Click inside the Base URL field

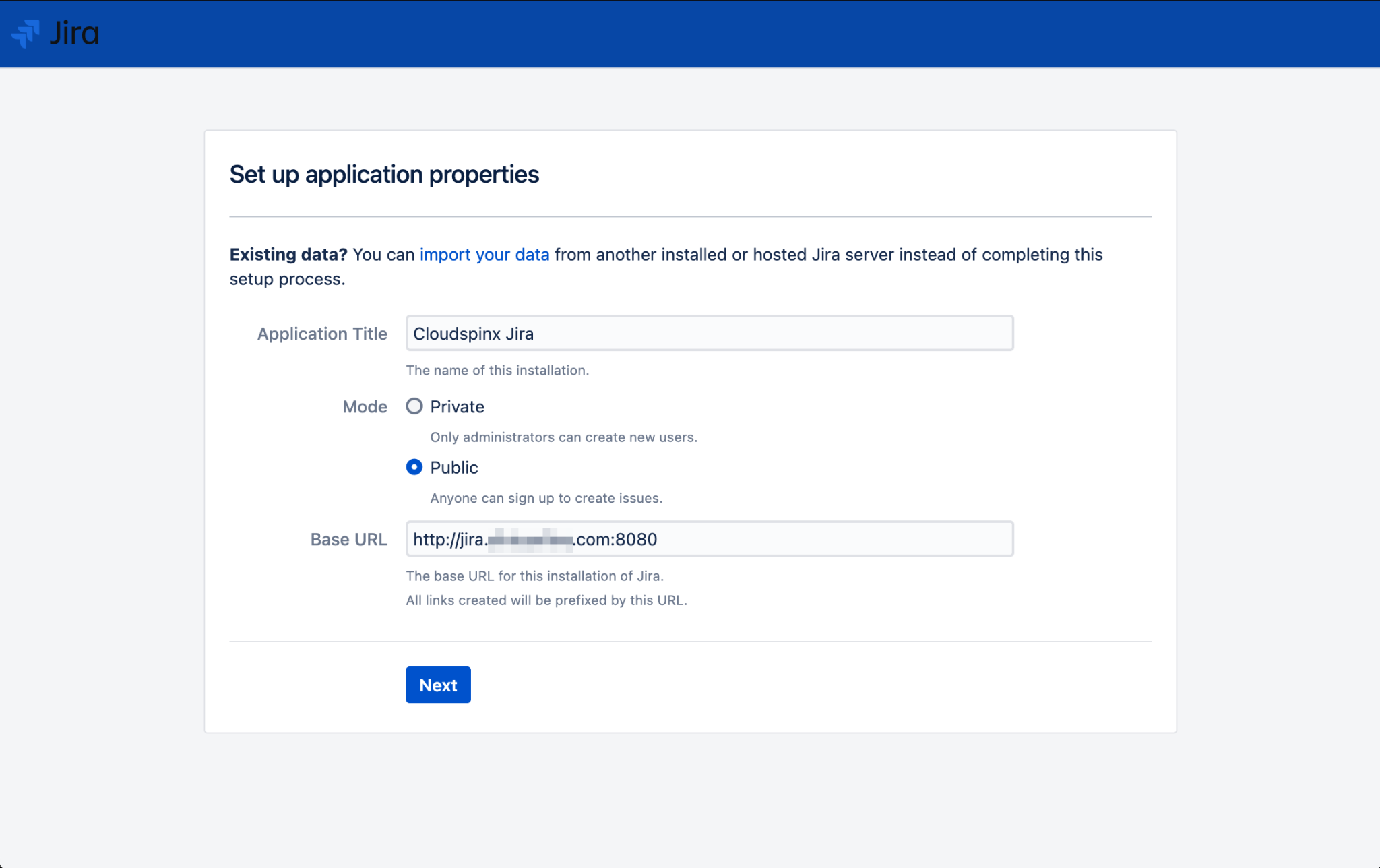point(708,539)
